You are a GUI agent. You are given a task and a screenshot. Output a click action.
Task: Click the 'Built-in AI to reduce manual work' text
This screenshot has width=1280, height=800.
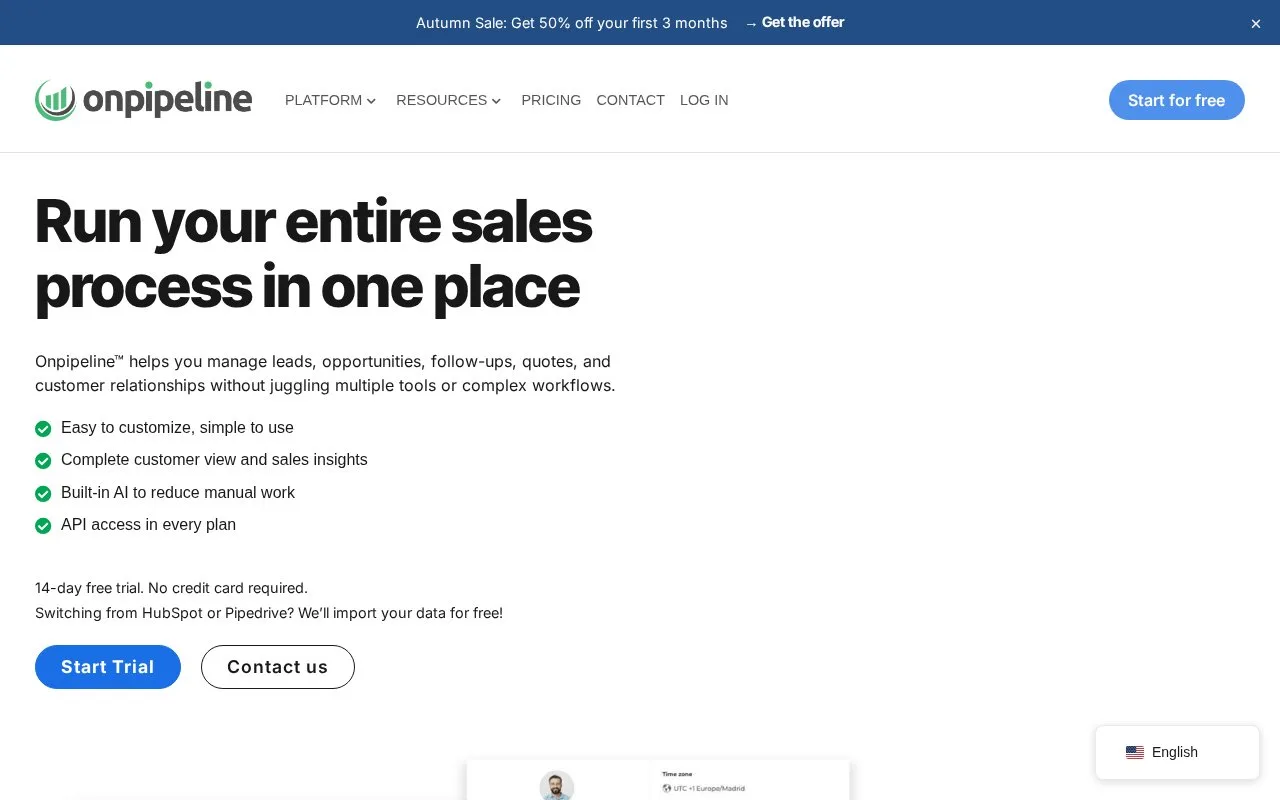click(x=178, y=493)
